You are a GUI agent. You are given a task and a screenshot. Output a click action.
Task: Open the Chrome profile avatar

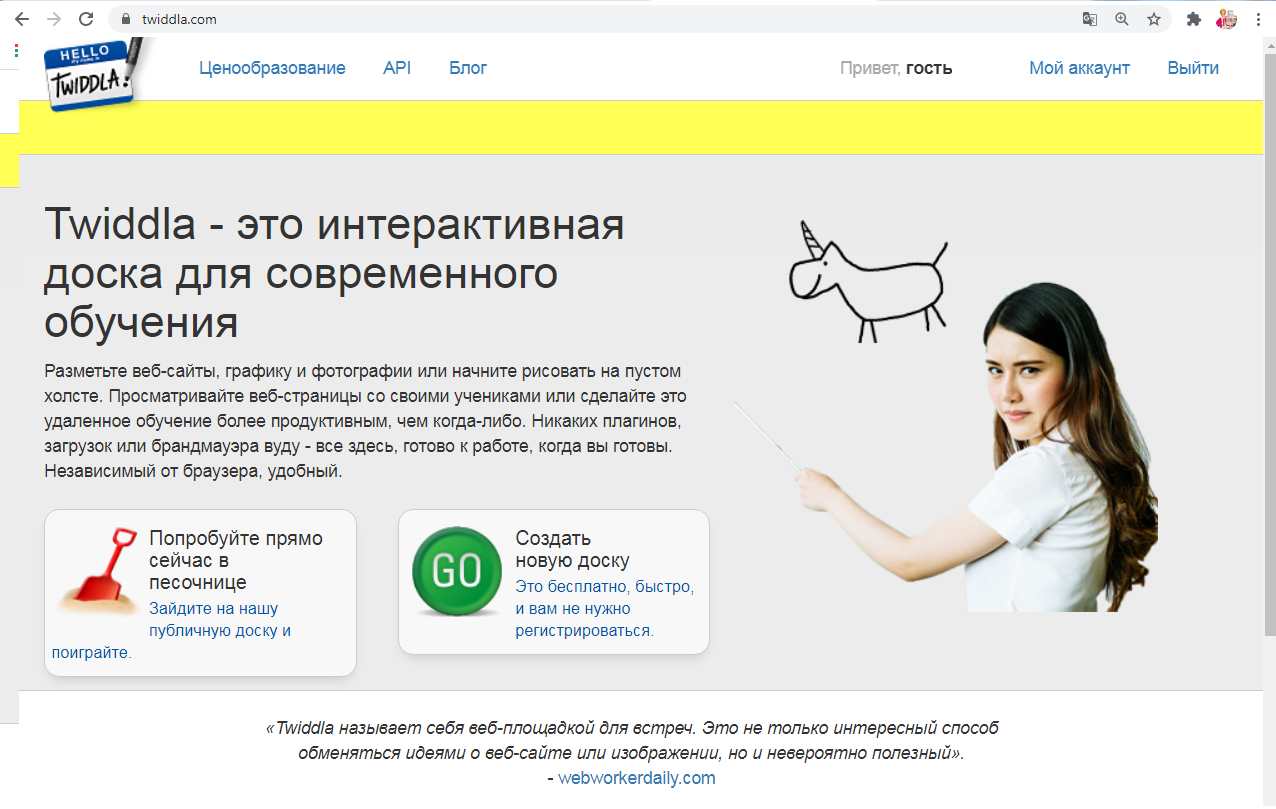pos(1227,19)
